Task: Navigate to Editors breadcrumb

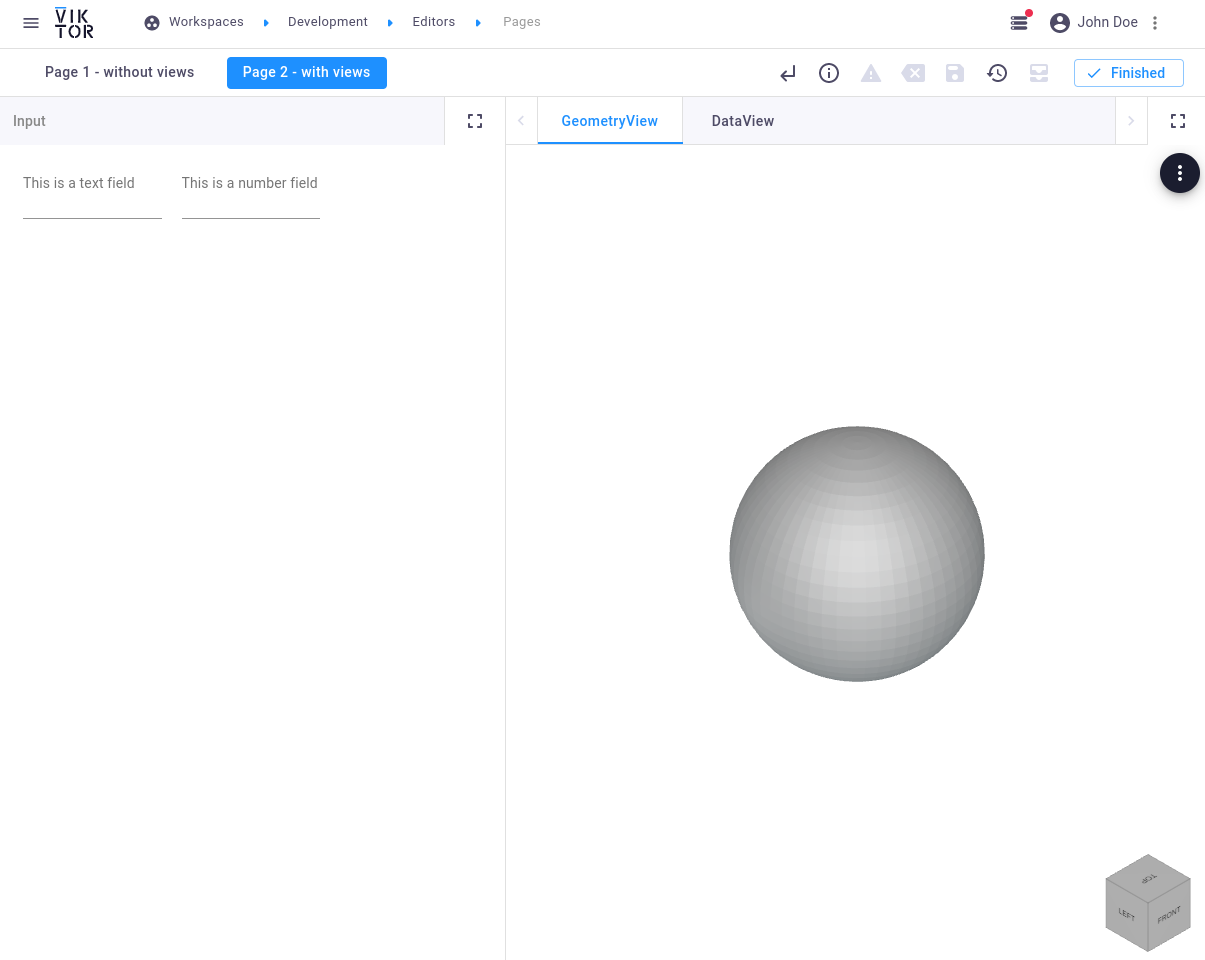Action: click(x=433, y=22)
